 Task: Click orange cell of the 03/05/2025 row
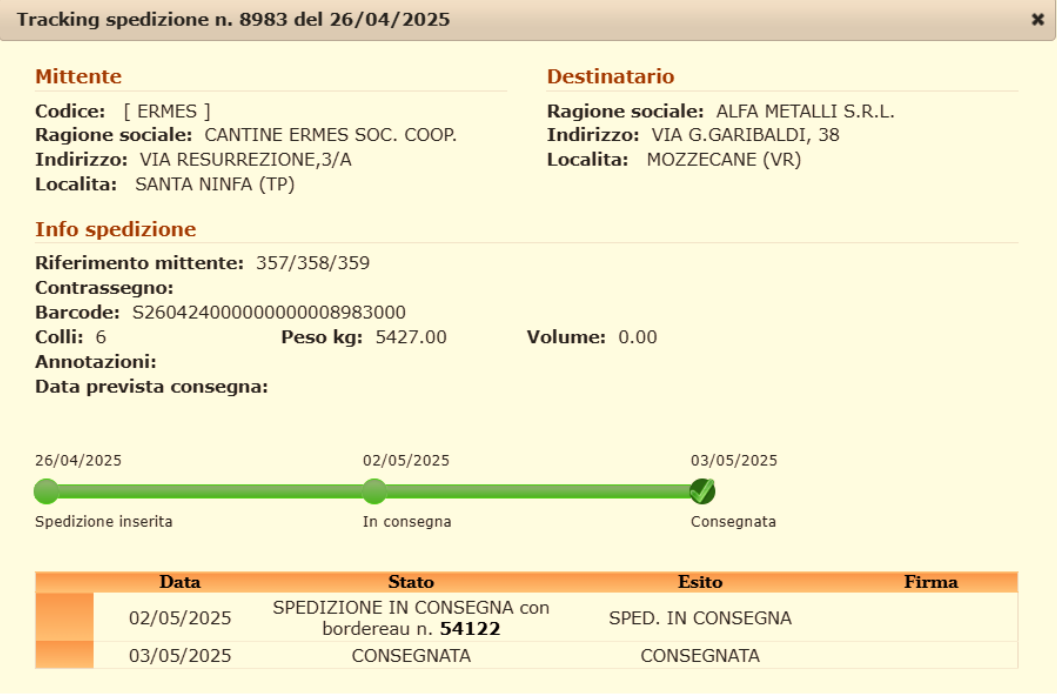coord(64,656)
